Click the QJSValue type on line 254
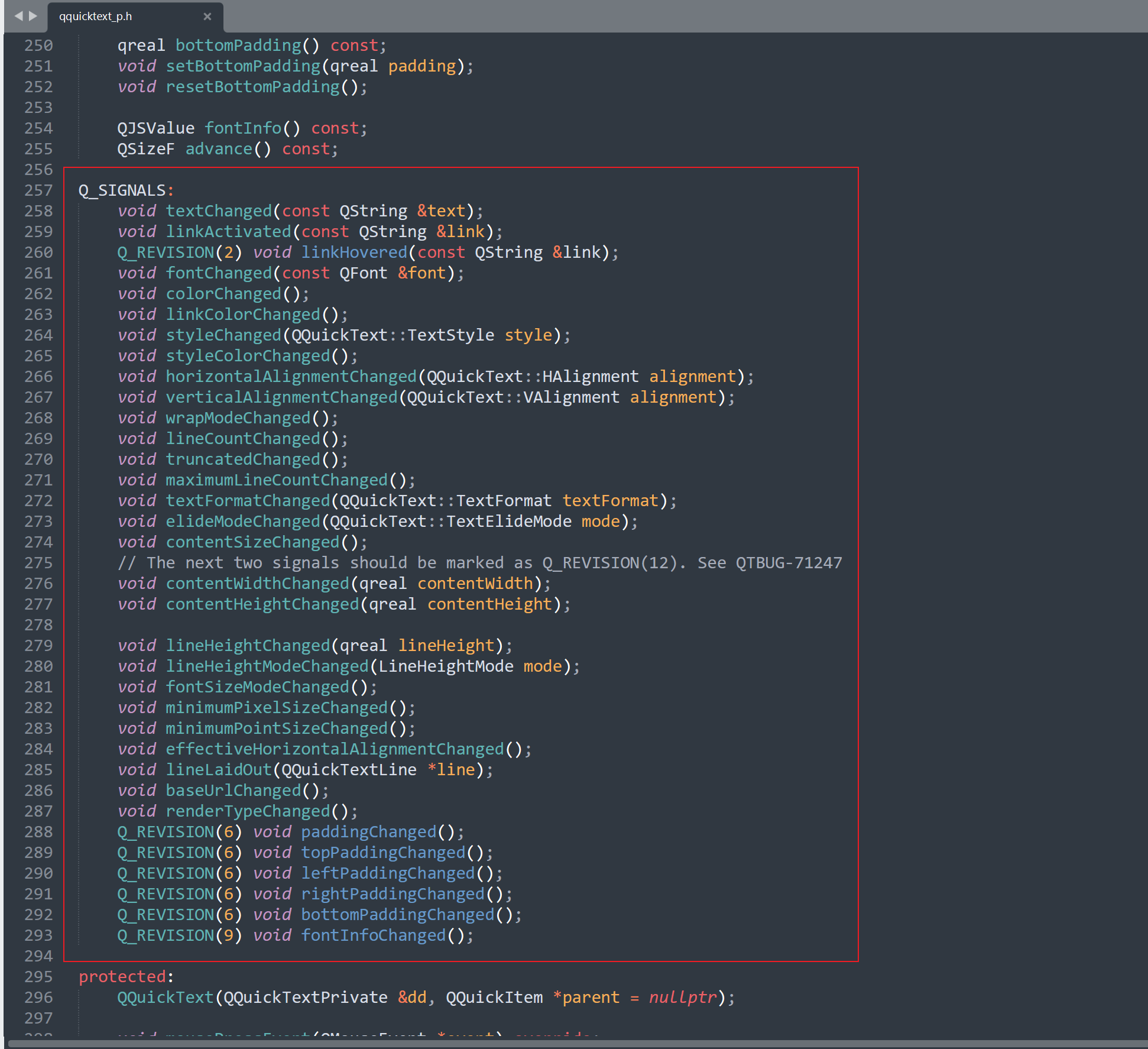The height and width of the screenshot is (1049, 1148). pyautogui.click(x=155, y=128)
